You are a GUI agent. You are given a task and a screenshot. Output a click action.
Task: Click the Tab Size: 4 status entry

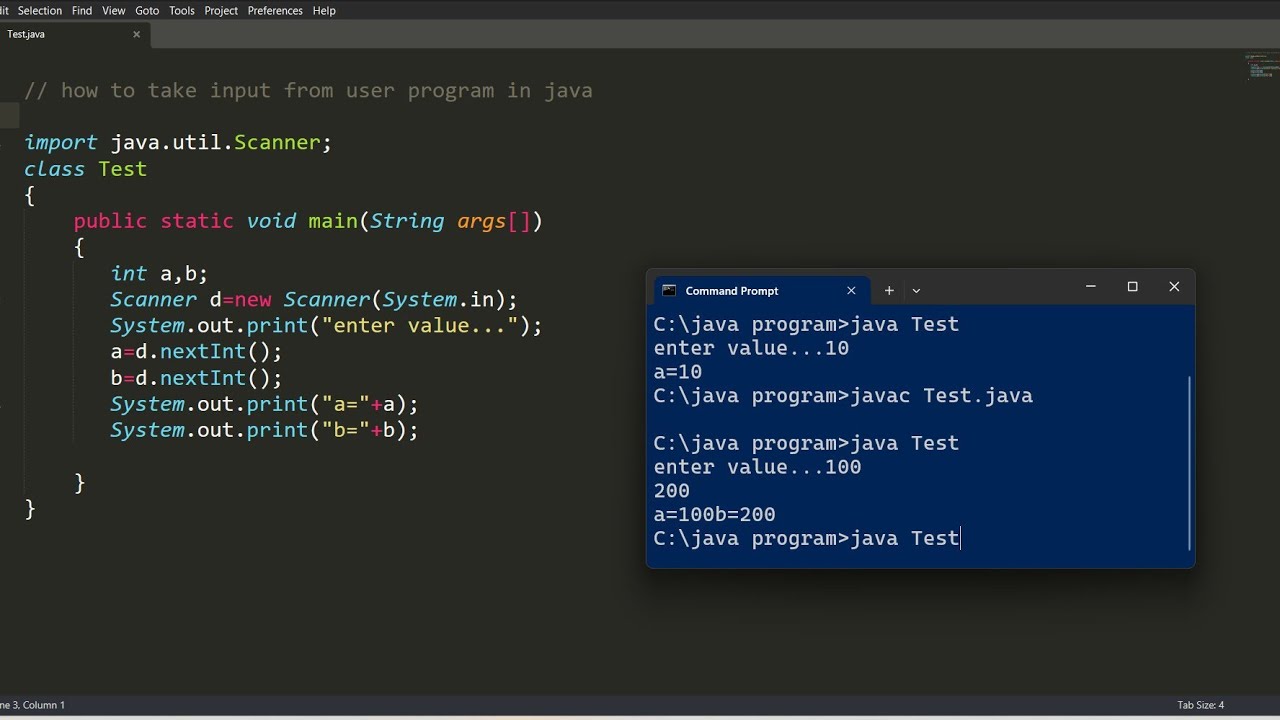point(1200,705)
